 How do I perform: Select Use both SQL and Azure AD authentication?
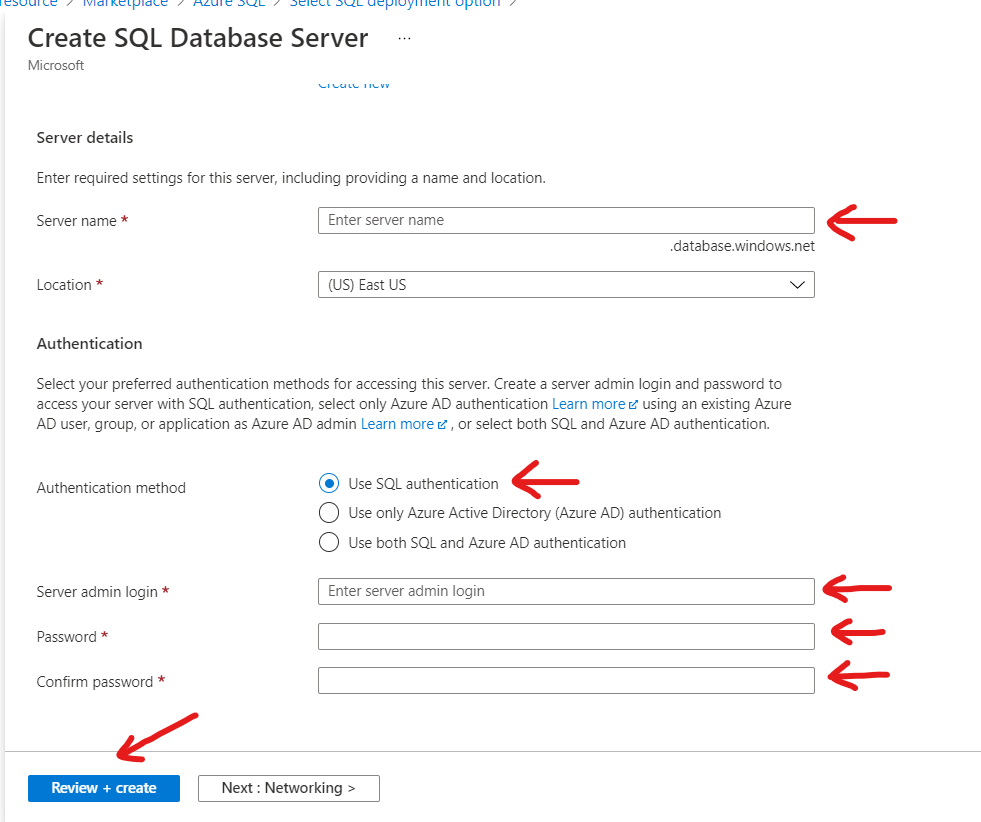329,542
